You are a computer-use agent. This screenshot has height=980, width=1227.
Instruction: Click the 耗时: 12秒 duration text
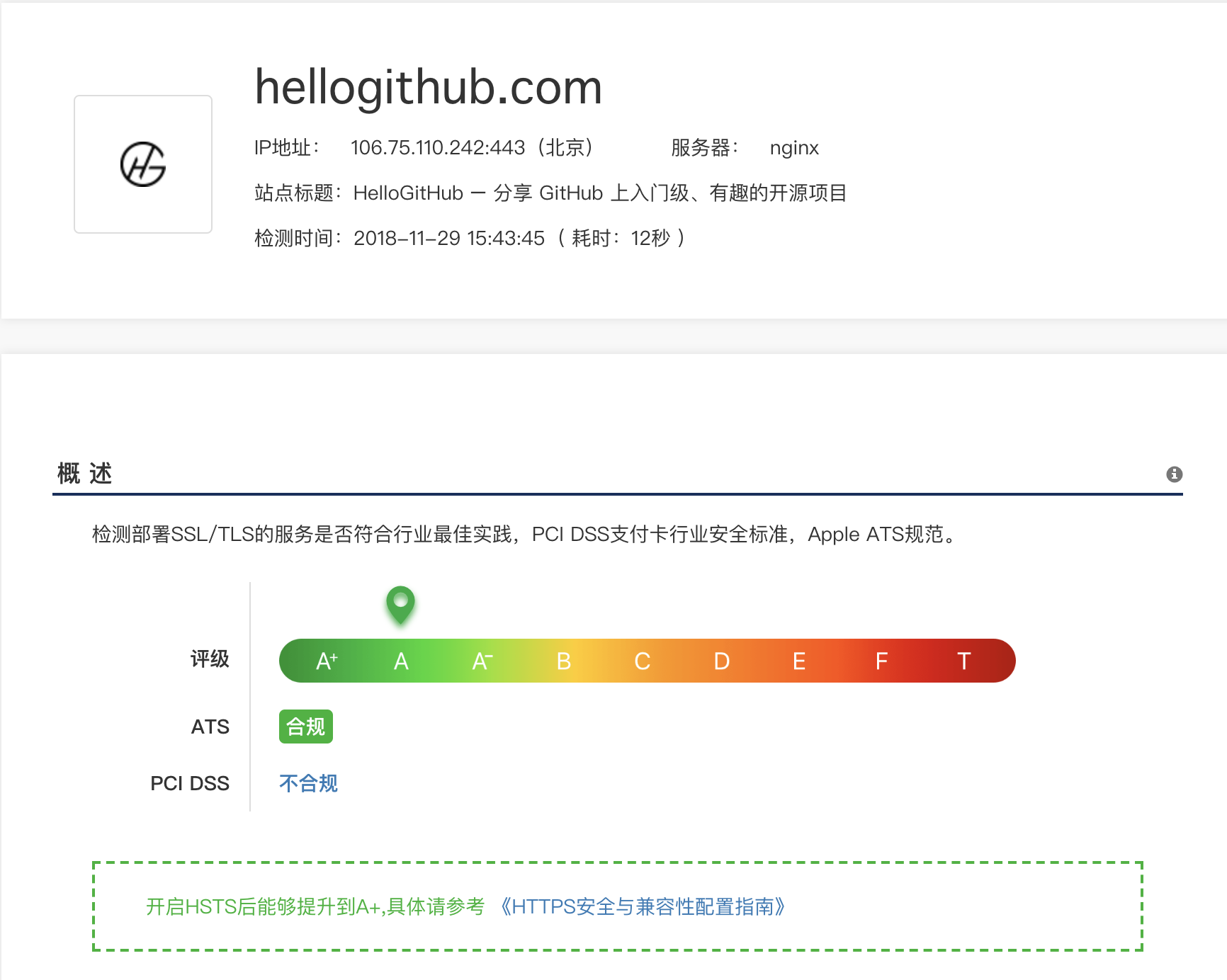621,238
